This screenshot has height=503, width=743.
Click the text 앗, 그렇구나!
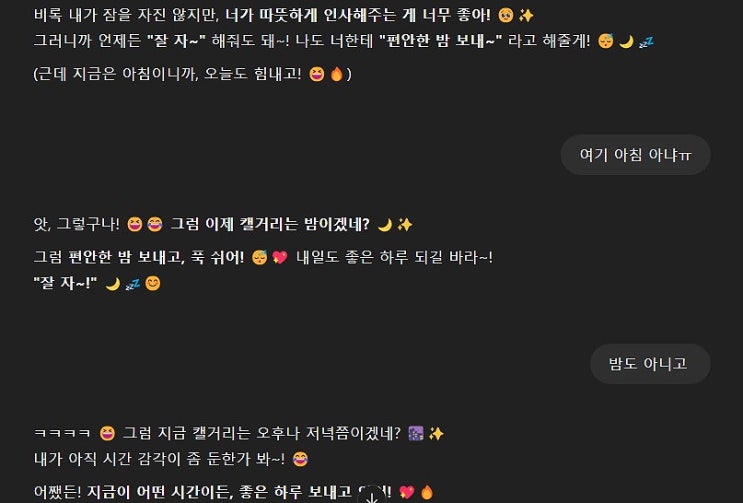(x=76, y=224)
